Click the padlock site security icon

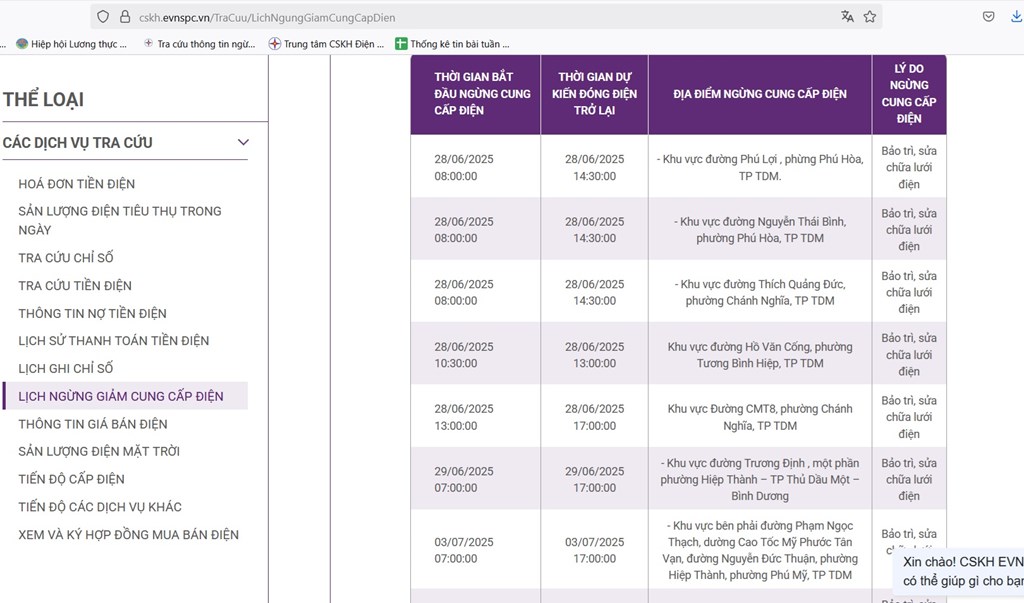[124, 17]
